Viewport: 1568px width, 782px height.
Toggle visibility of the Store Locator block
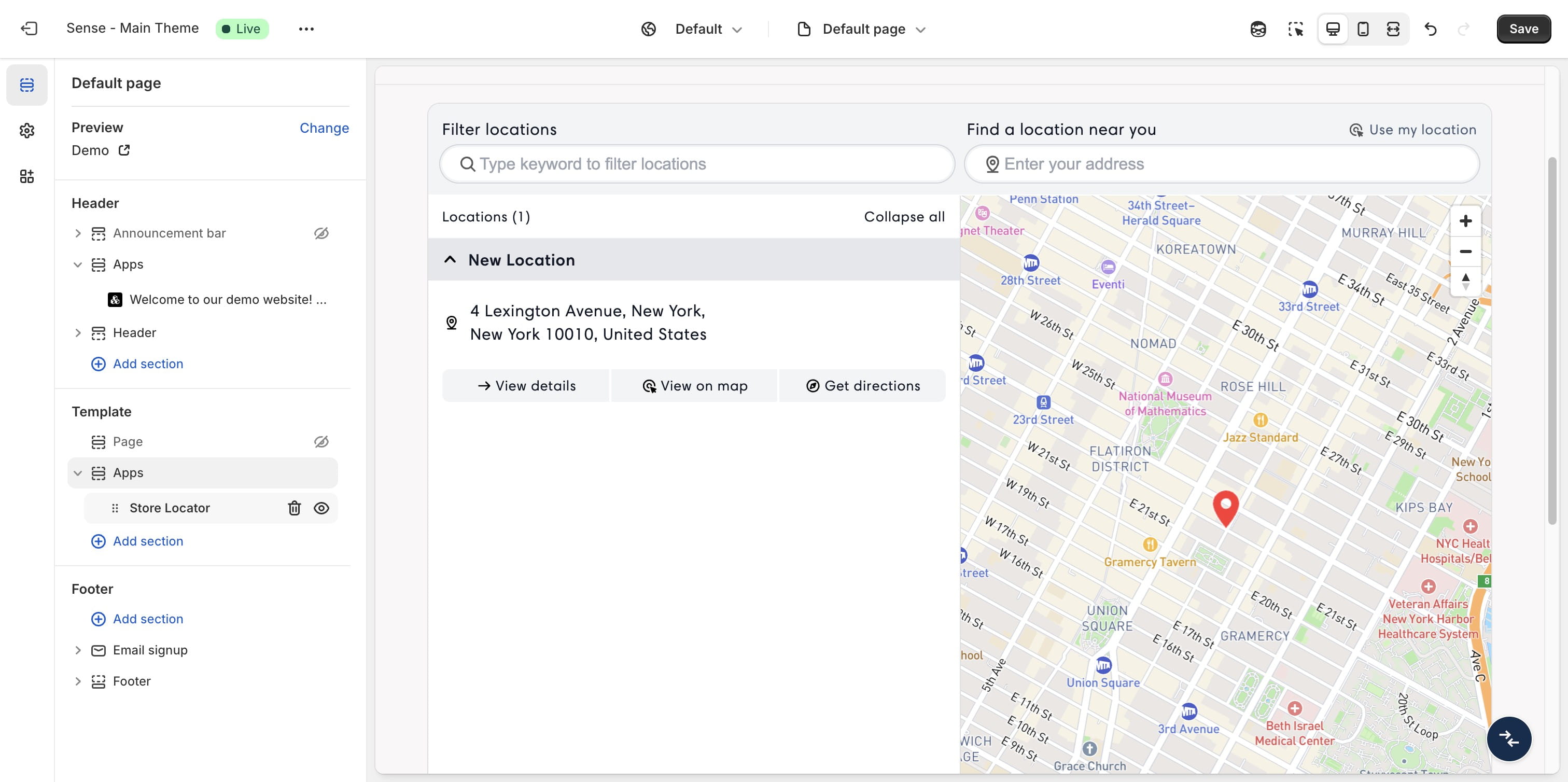tap(321, 508)
